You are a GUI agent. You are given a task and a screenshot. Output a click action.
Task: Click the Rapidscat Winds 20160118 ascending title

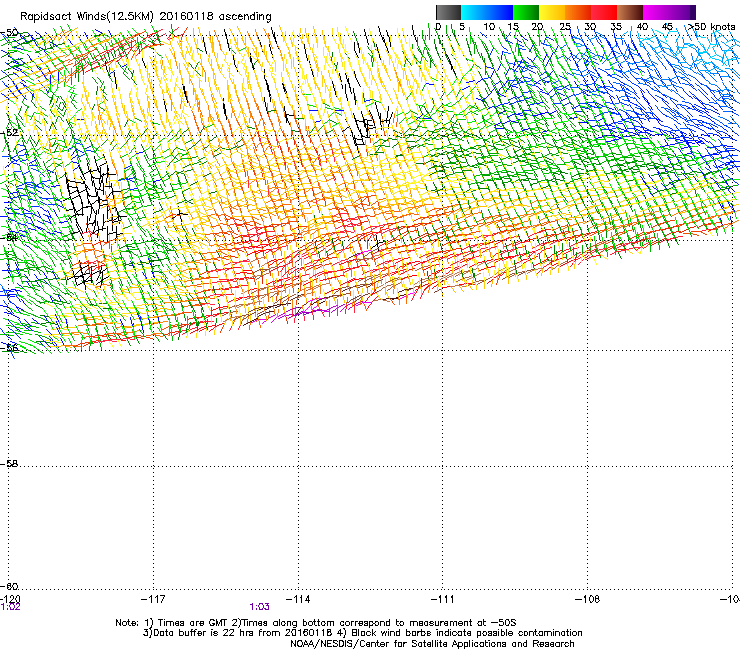pyautogui.click(x=146, y=17)
